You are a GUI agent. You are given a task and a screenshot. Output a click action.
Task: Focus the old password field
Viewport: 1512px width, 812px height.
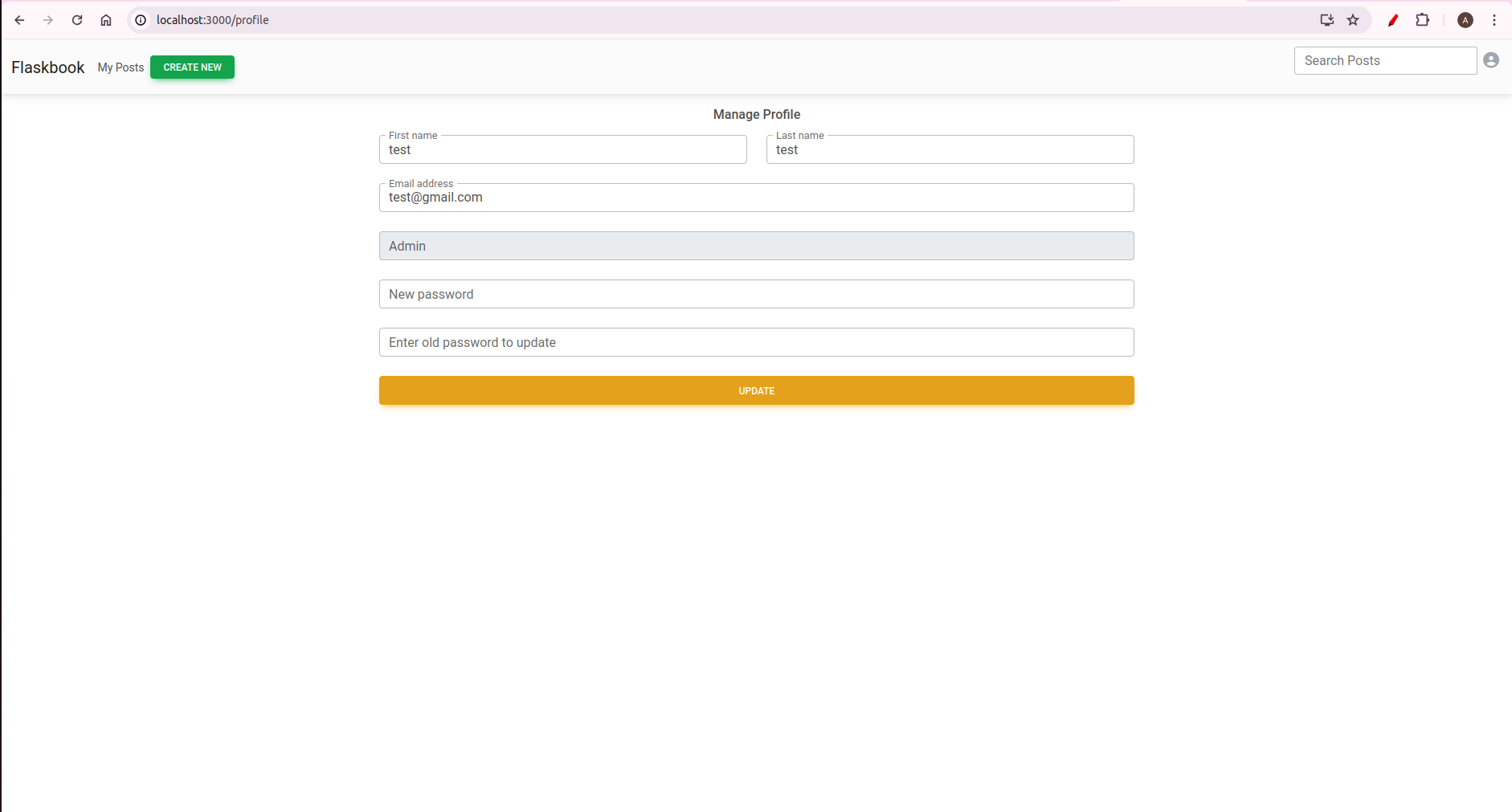756,342
